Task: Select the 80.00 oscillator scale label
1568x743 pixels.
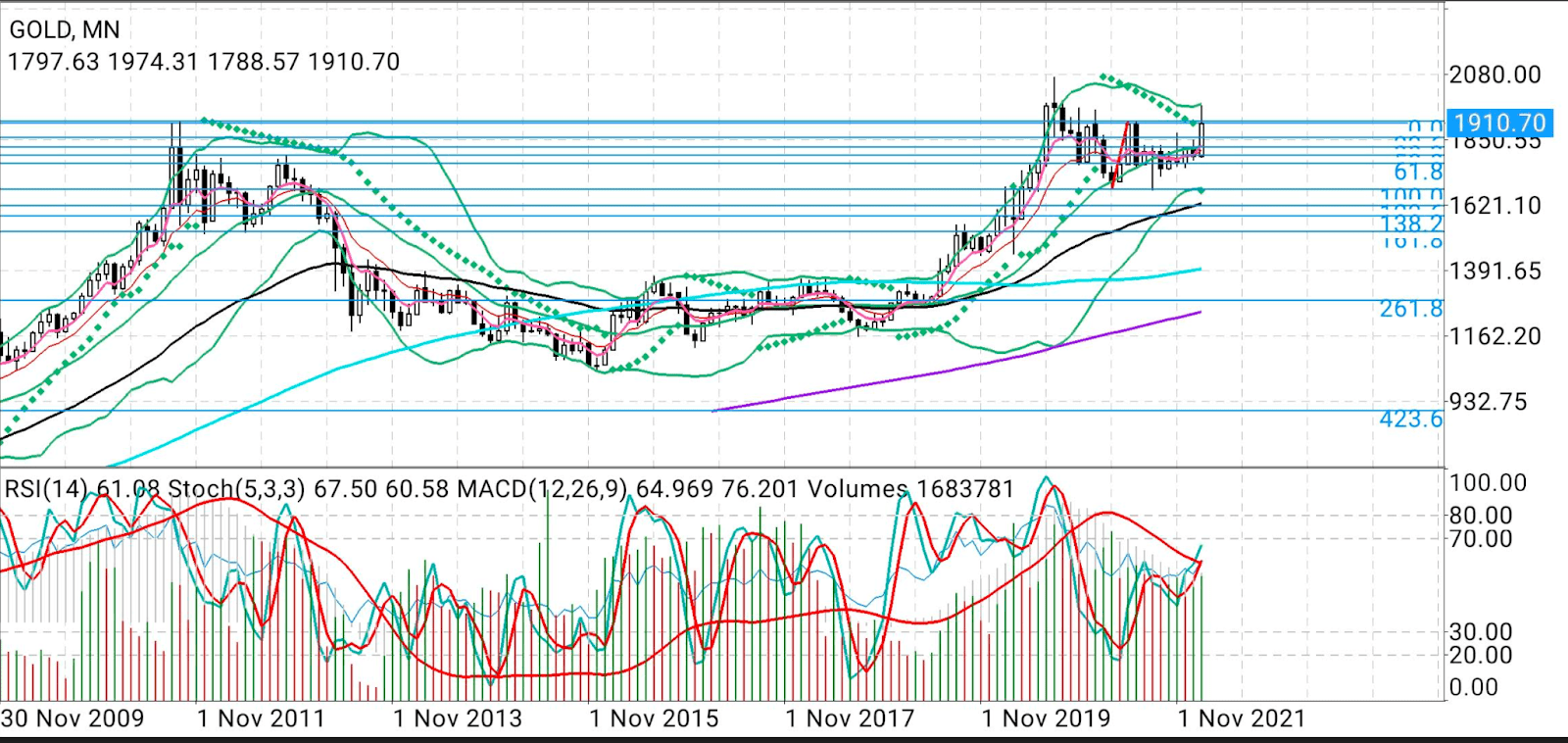Action: coord(1481,516)
